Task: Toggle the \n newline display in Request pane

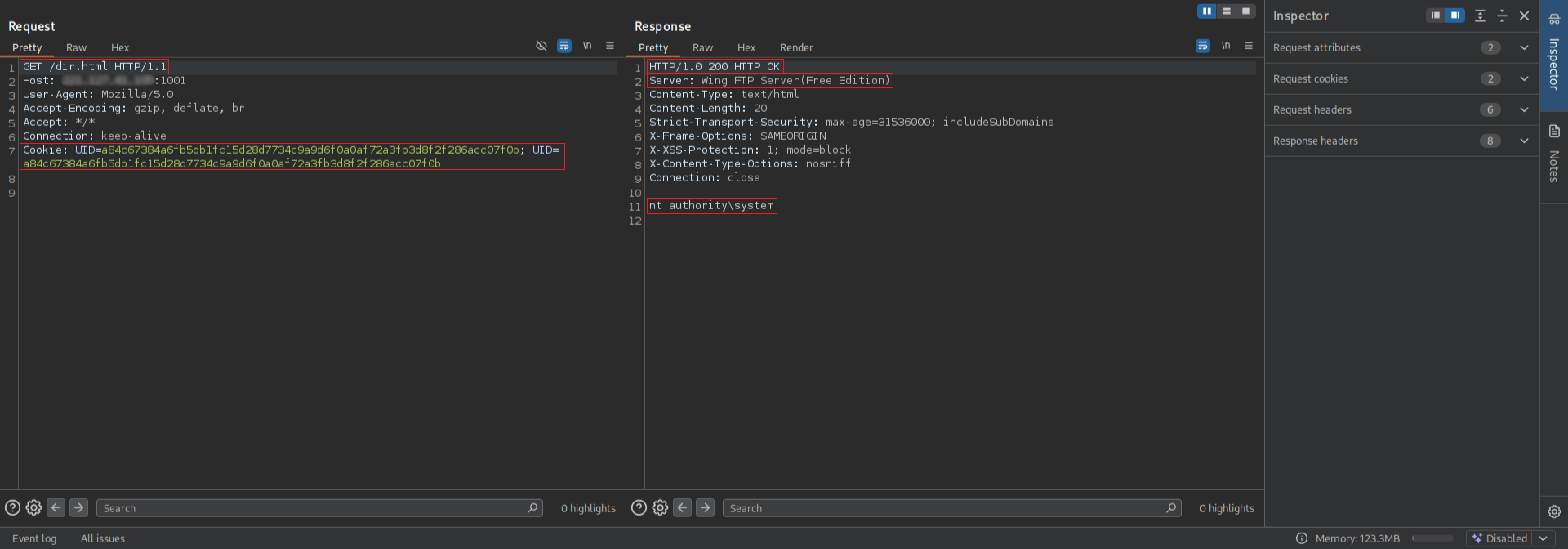Action: point(587,46)
